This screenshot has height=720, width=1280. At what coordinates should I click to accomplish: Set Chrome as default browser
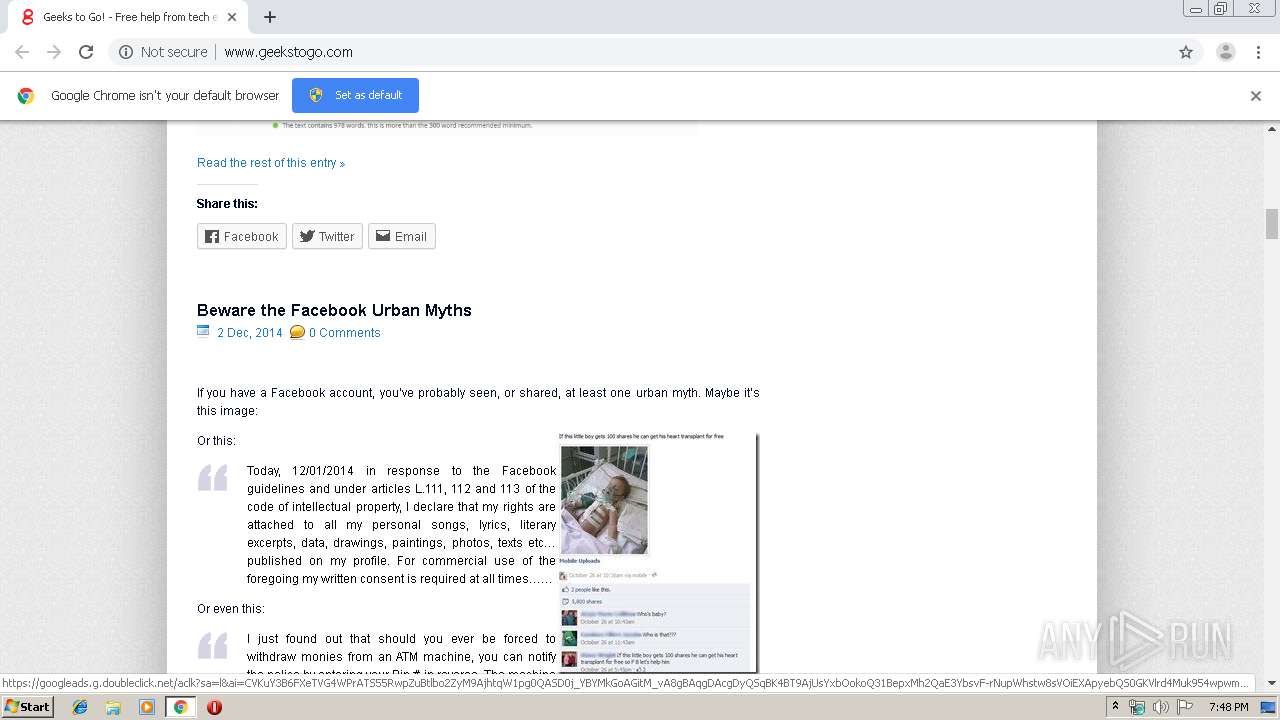(355, 95)
